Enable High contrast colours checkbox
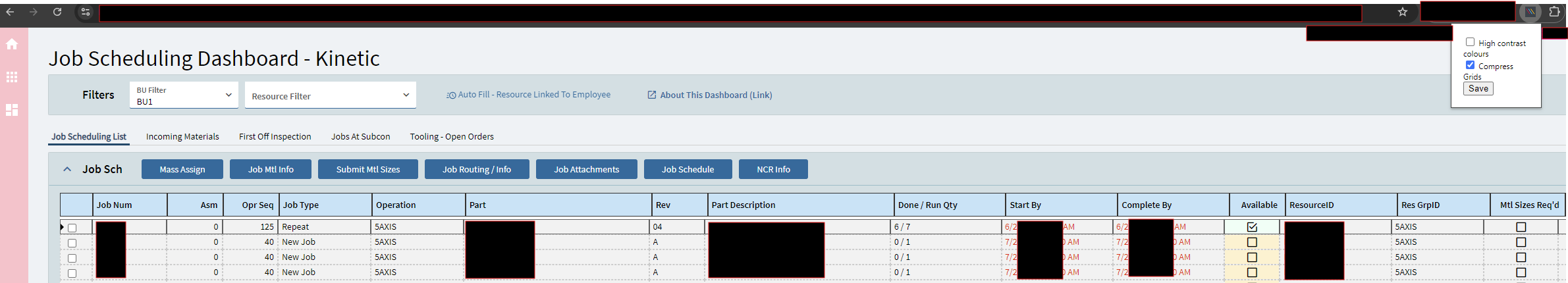This screenshot has height=283, width=1568. click(1470, 42)
